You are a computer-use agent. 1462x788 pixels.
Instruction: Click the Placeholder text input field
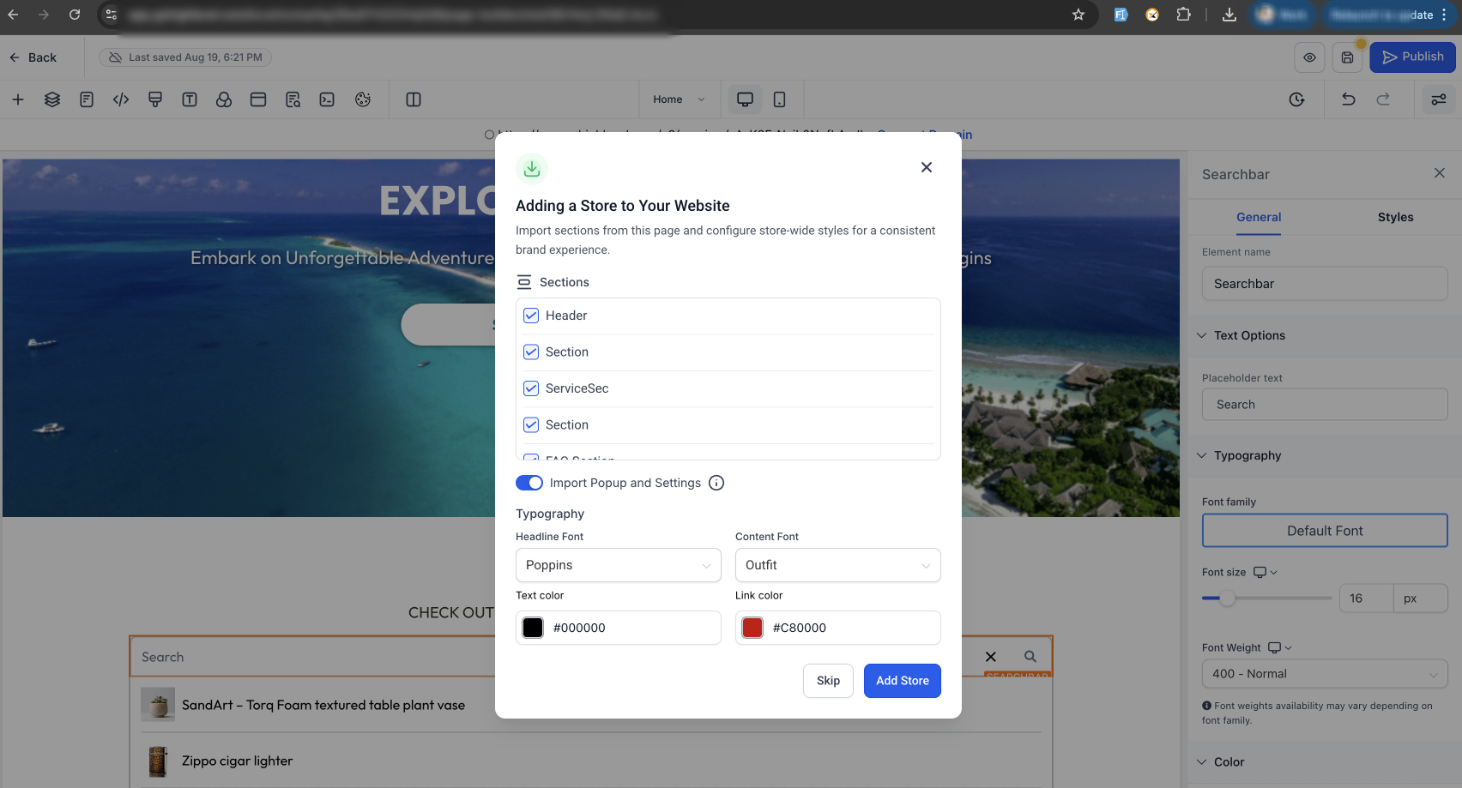1325,405
